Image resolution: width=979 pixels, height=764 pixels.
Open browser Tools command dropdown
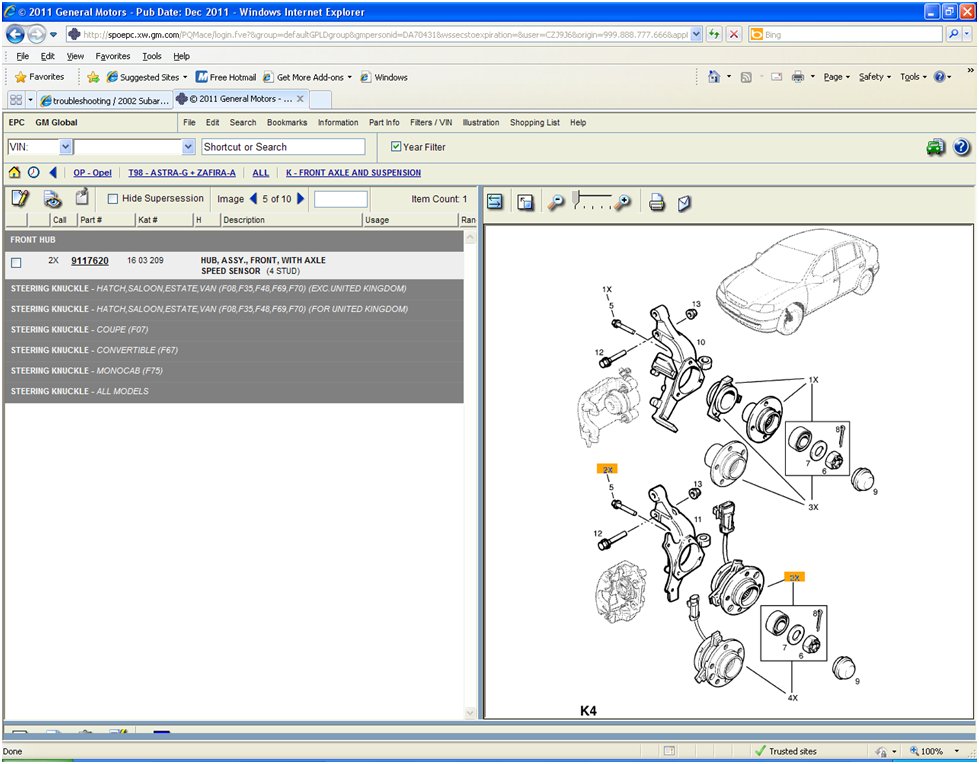point(913,77)
